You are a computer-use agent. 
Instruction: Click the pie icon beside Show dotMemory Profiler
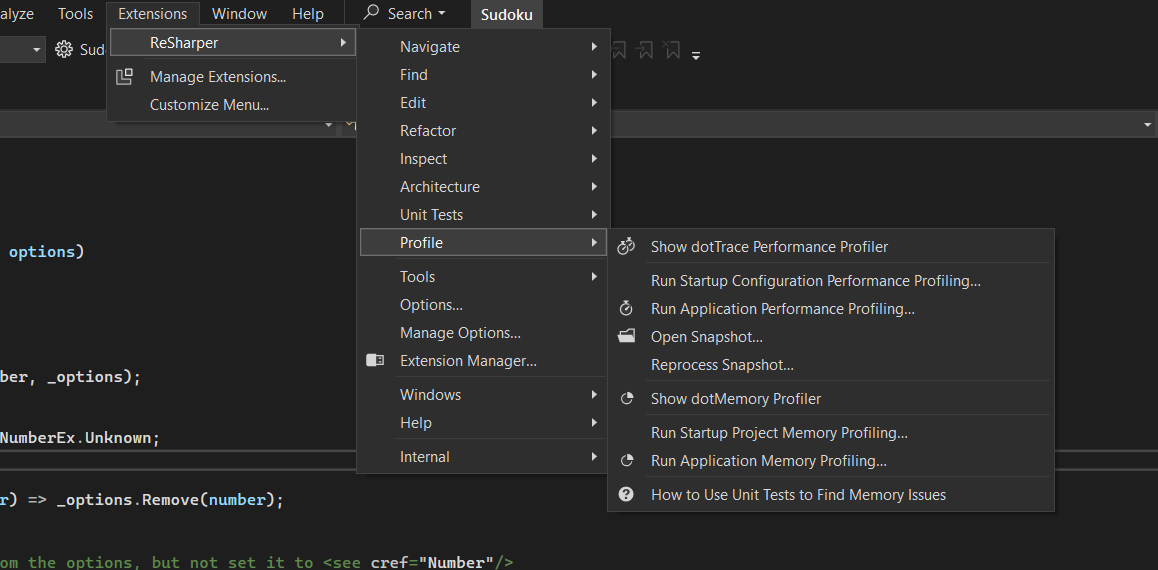(x=627, y=399)
